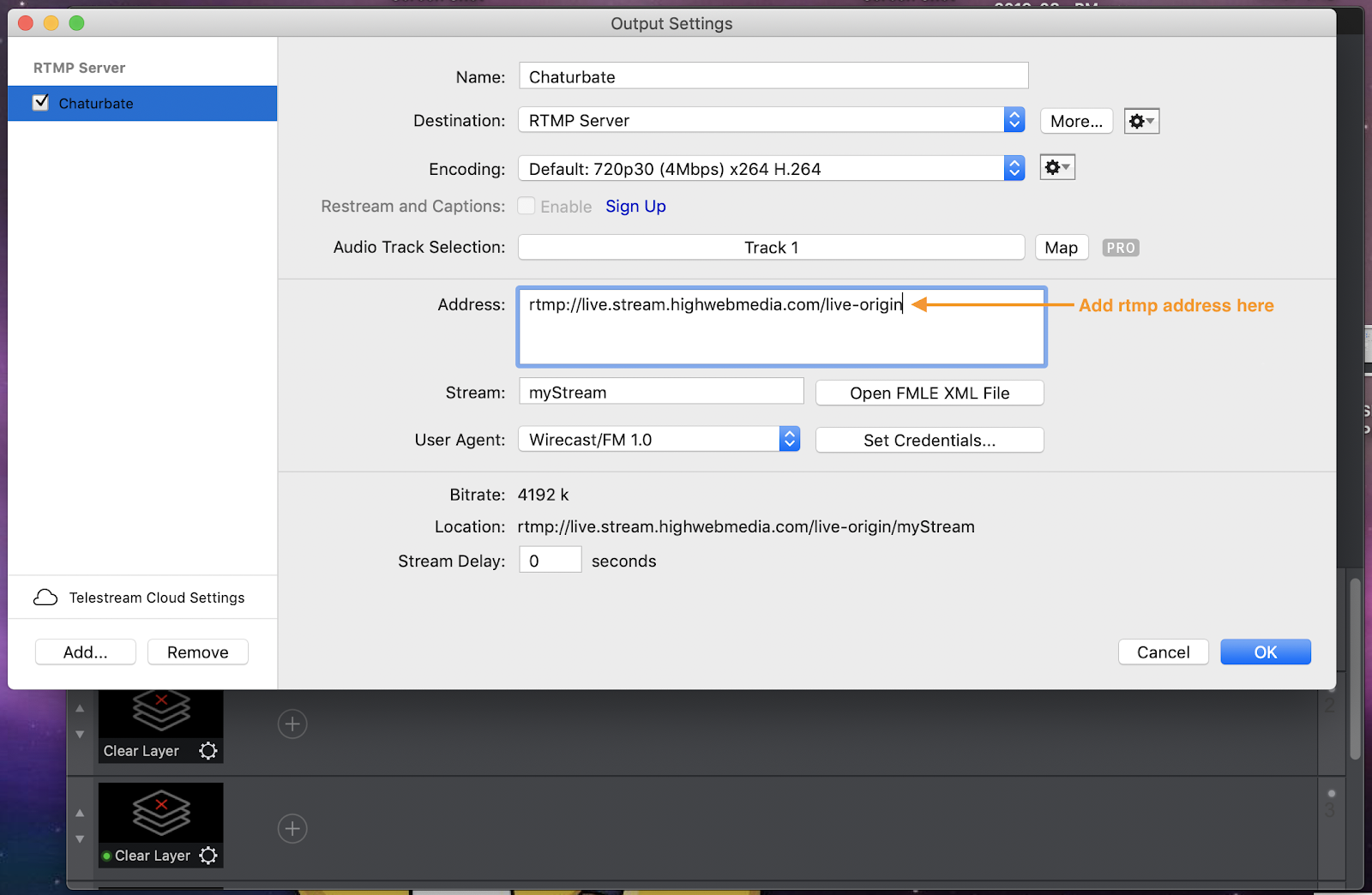The image size is (1372, 895).
Task: Open FMLE XML File
Action: pos(930,393)
